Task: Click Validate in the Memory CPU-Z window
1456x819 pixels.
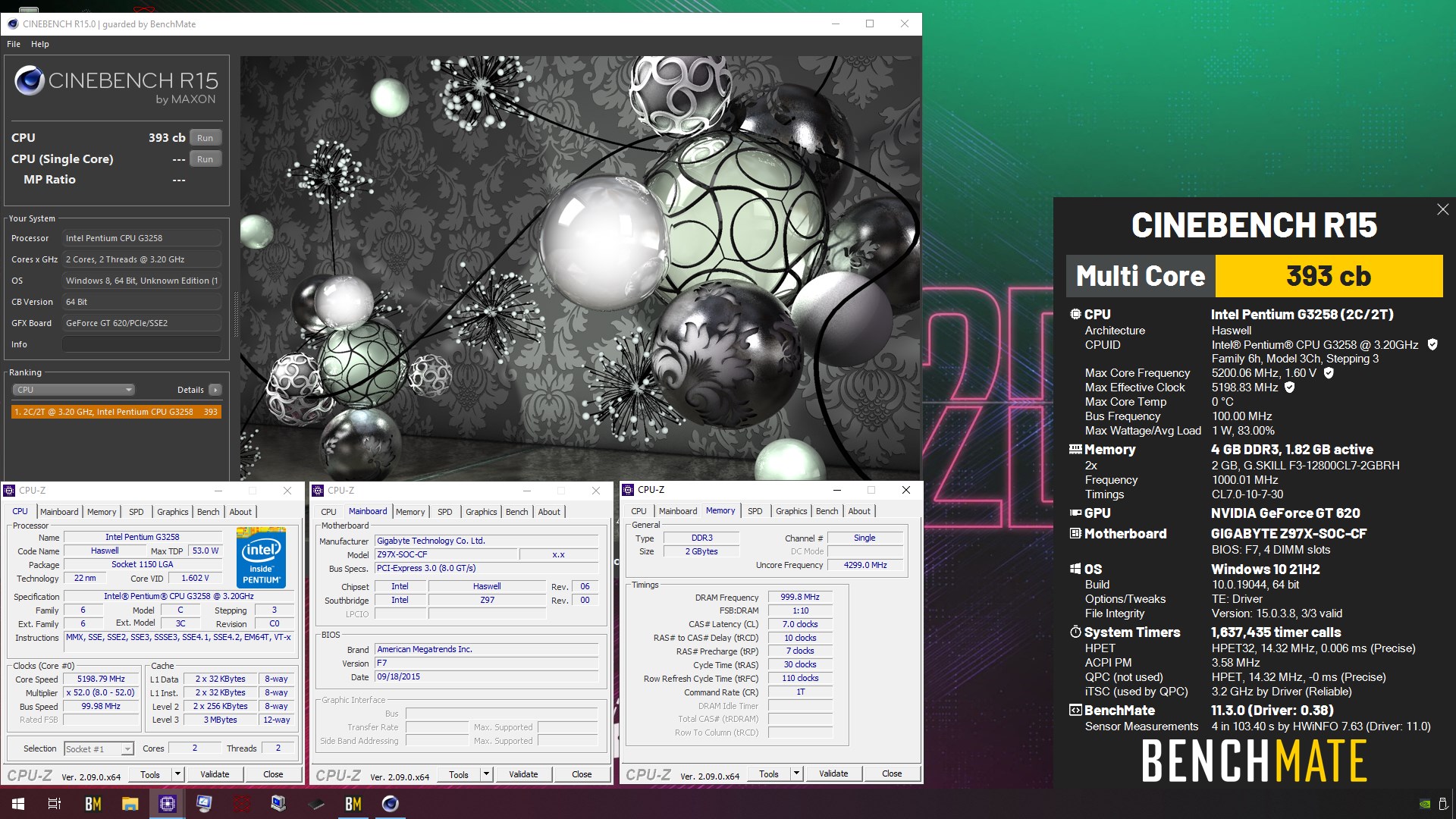Action: point(833,773)
